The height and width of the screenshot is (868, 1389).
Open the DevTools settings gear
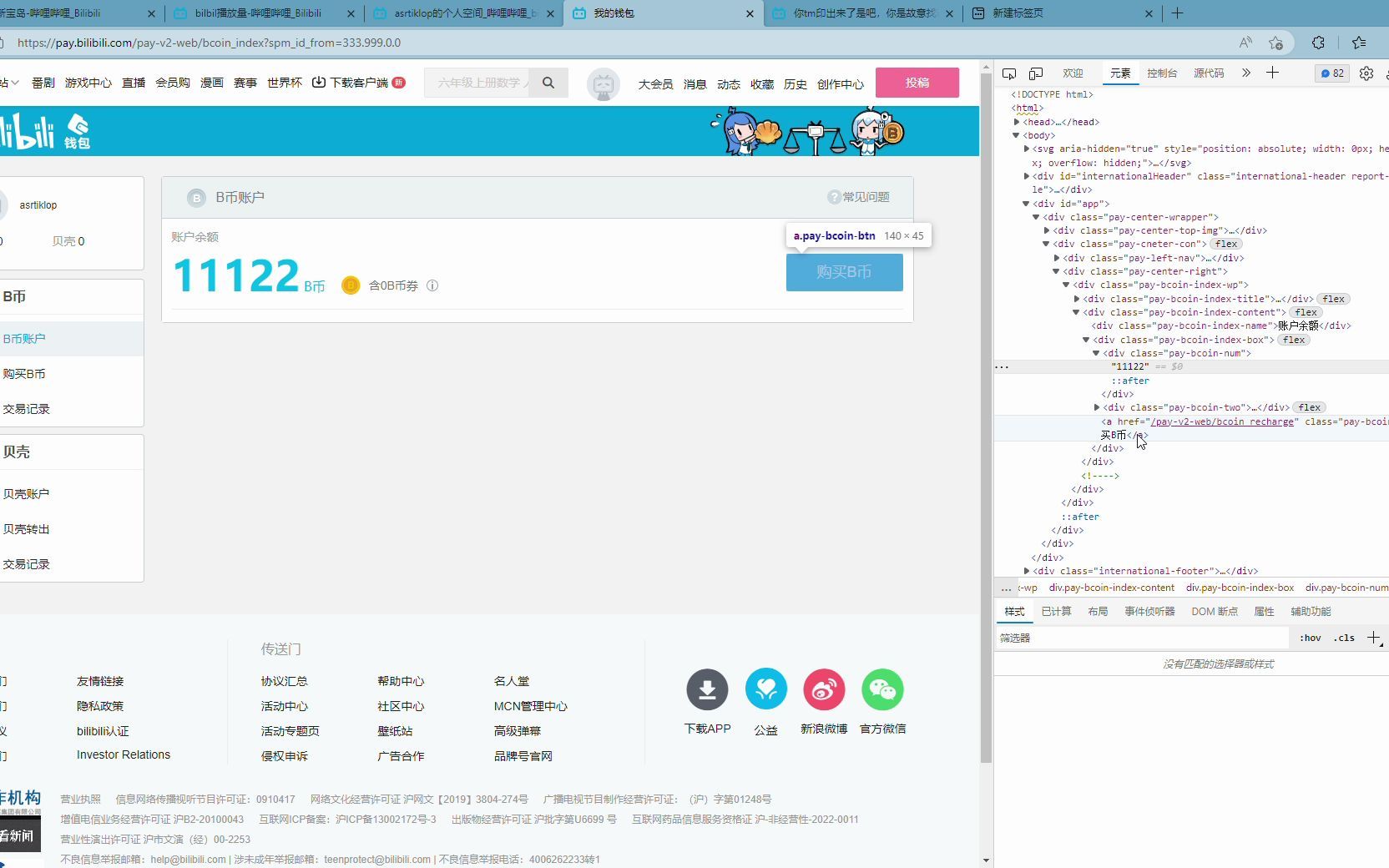(1366, 73)
